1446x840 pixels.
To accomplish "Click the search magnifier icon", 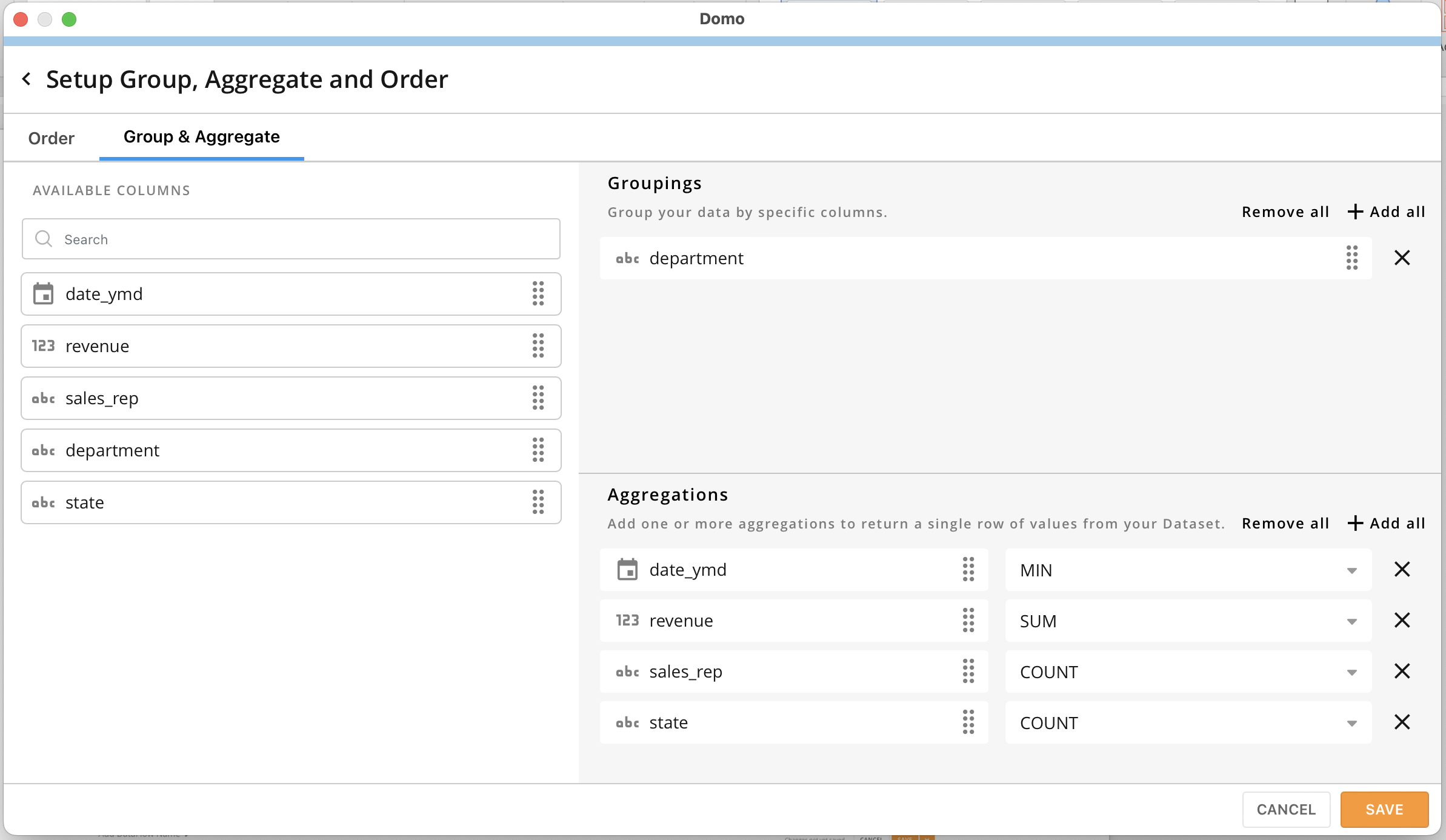I will 44,239.
